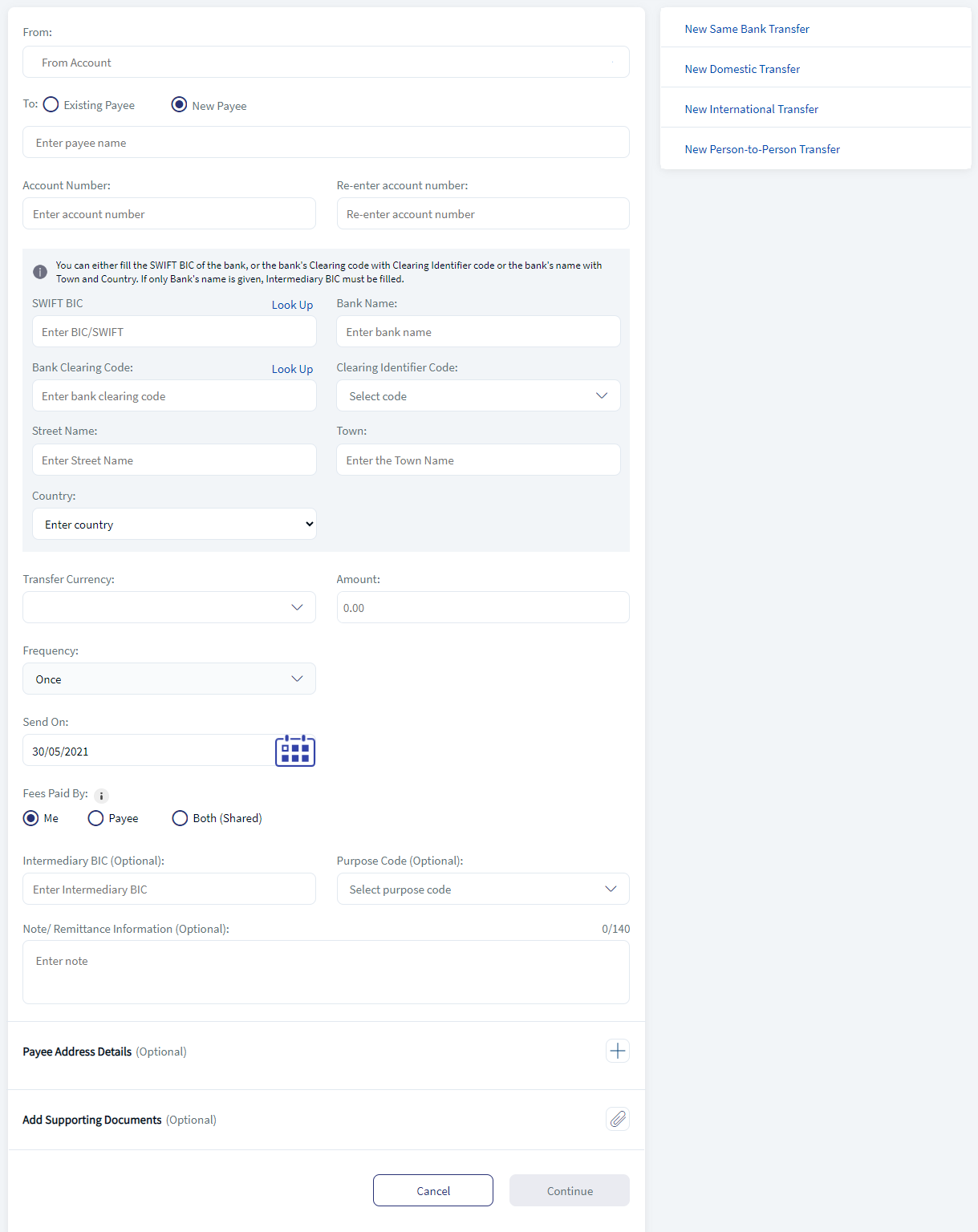This screenshot has height=1232, width=978.
Task: Open the Transfer Currency dropdown
Action: point(169,607)
